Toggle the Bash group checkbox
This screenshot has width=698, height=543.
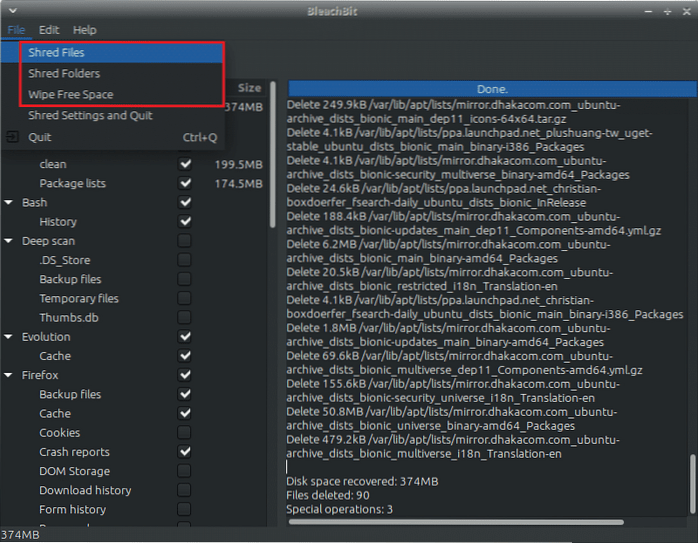click(185, 203)
